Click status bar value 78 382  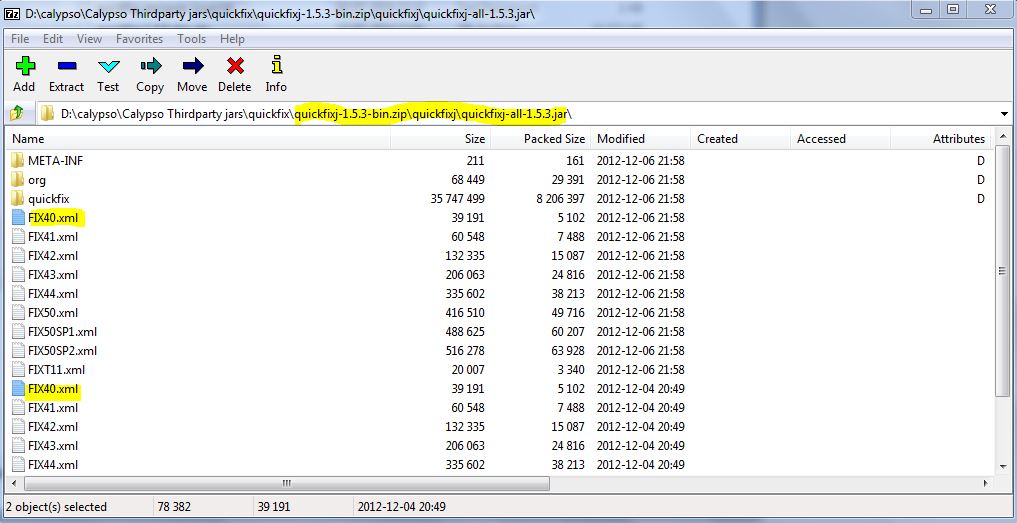[x=174, y=507]
